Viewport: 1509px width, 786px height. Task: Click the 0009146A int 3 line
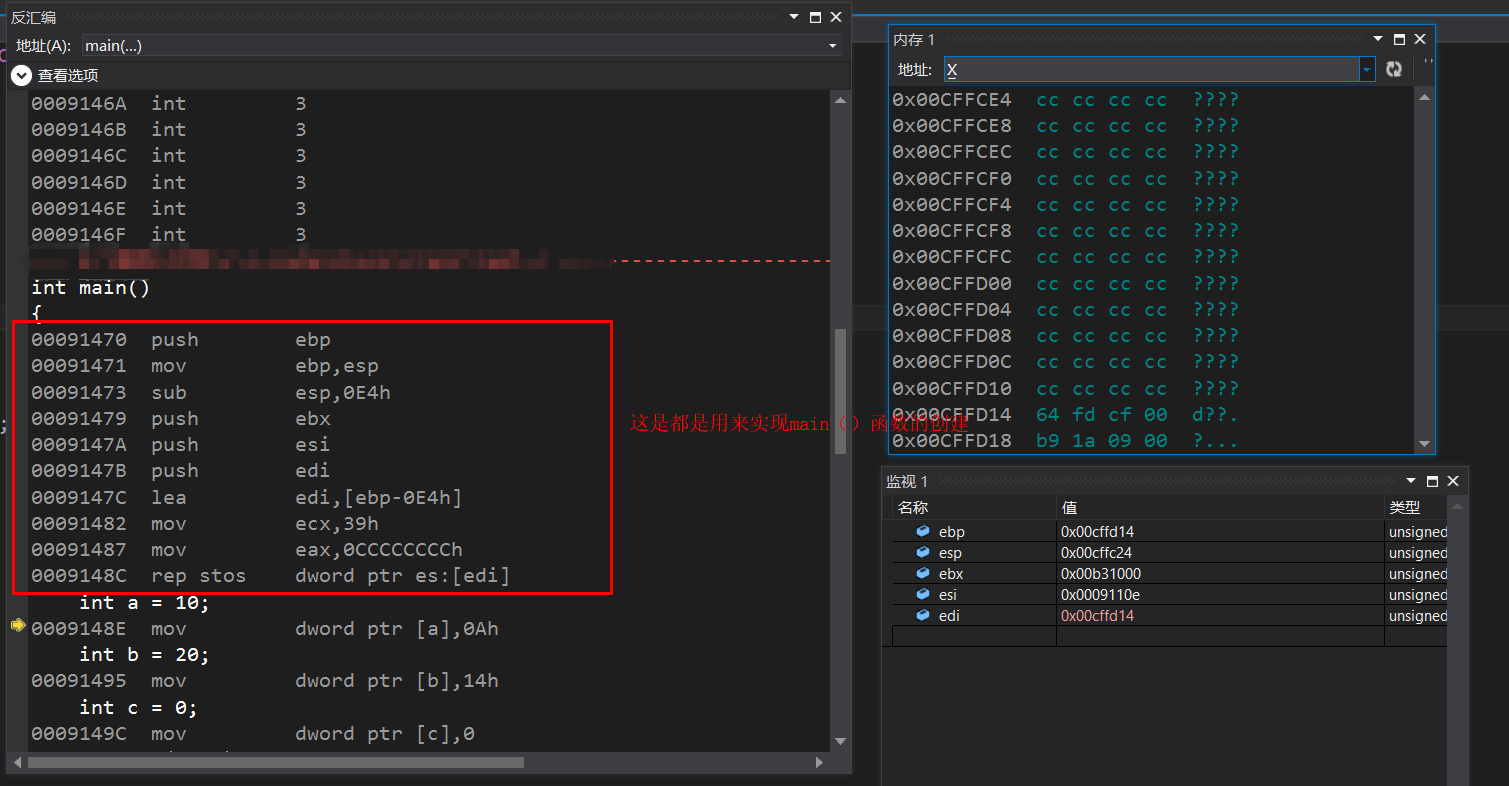(169, 103)
